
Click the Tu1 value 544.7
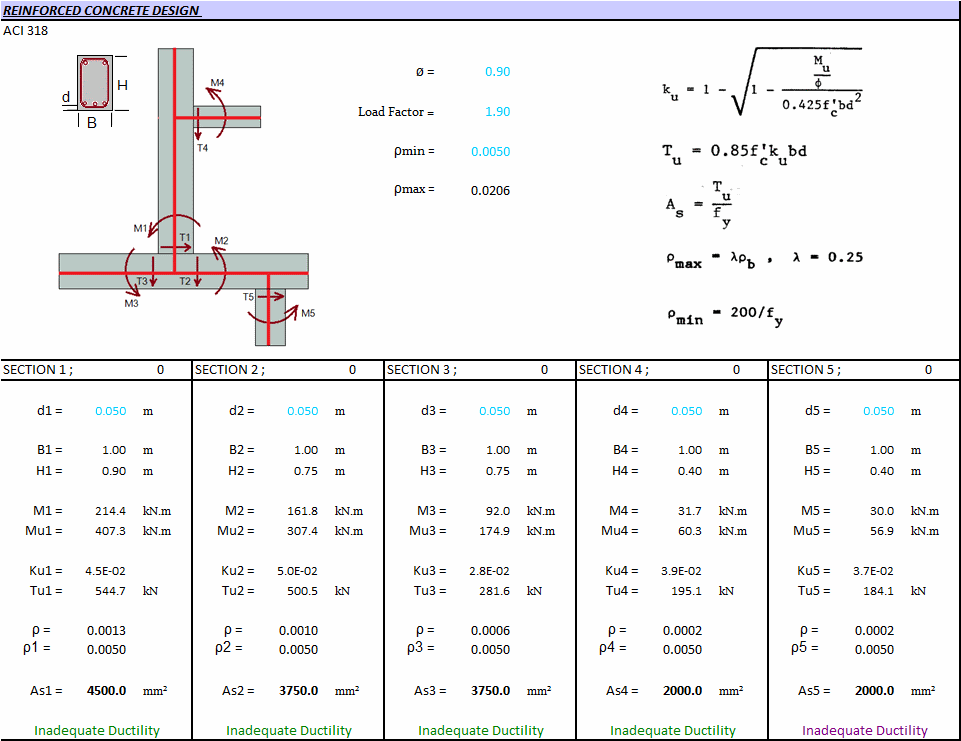click(x=110, y=591)
